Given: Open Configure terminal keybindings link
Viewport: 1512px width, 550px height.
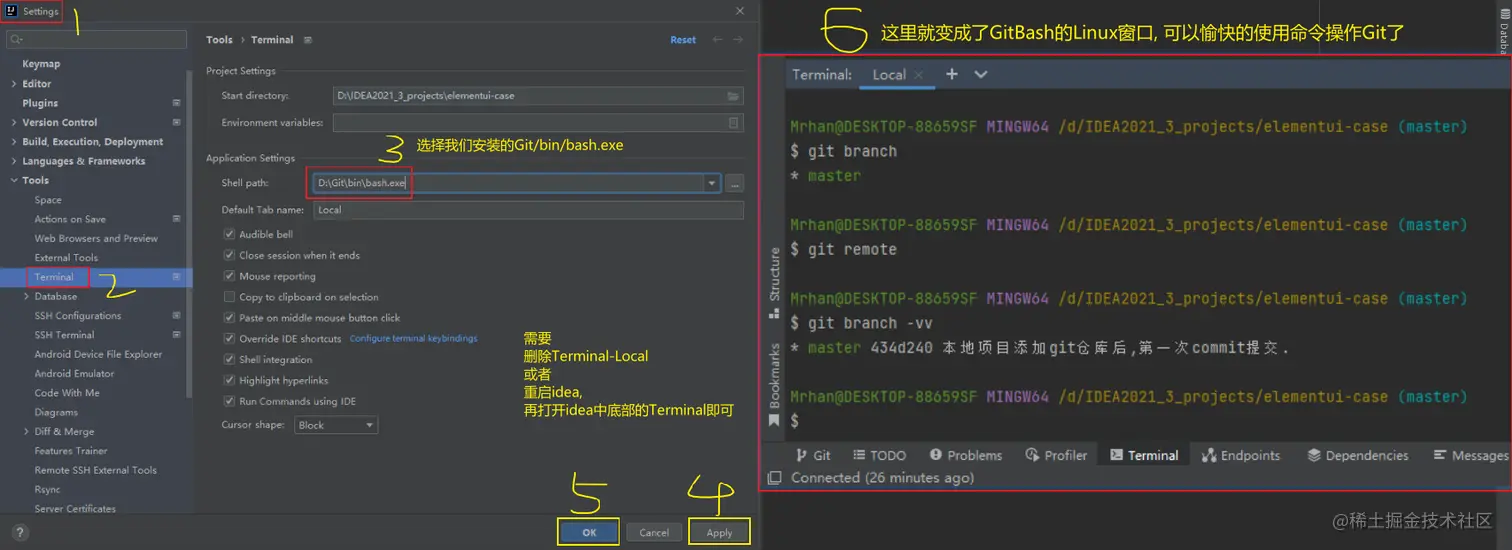Looking at the screenshot, I should (413, 339).
